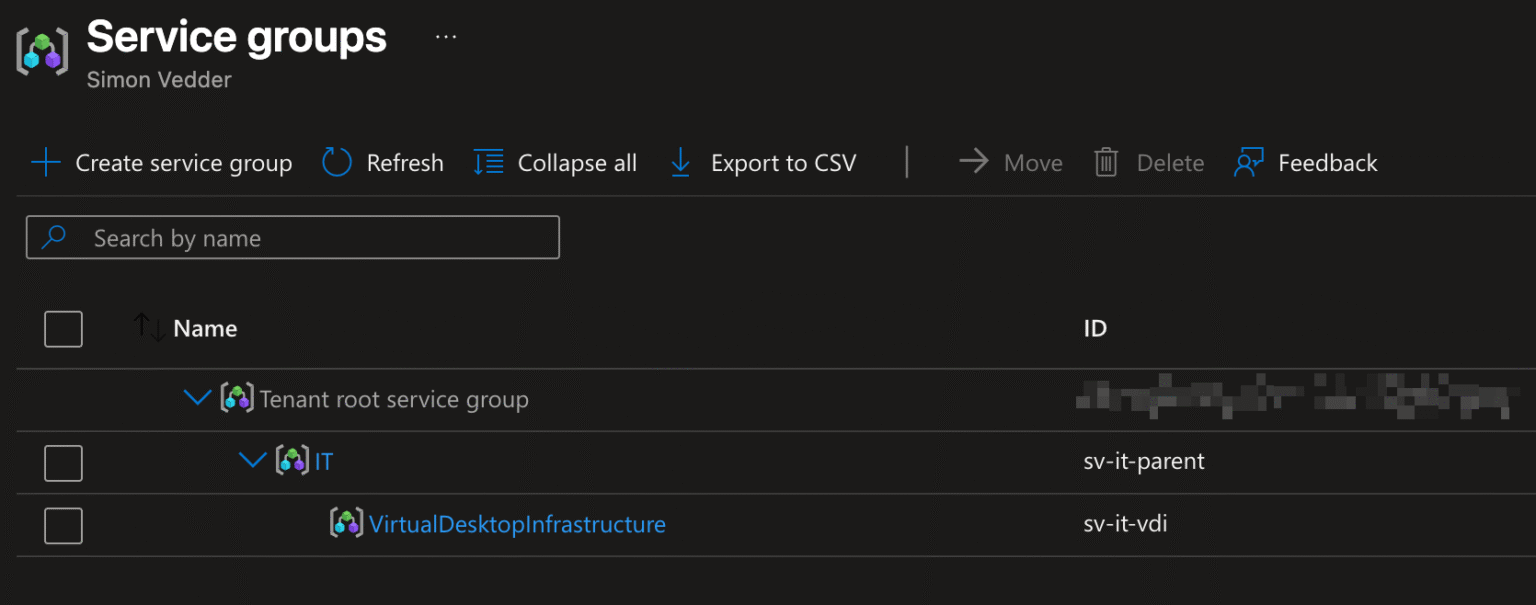Click the Move arrow icon
Screen dimensions: 1536x605
[973, 162]
